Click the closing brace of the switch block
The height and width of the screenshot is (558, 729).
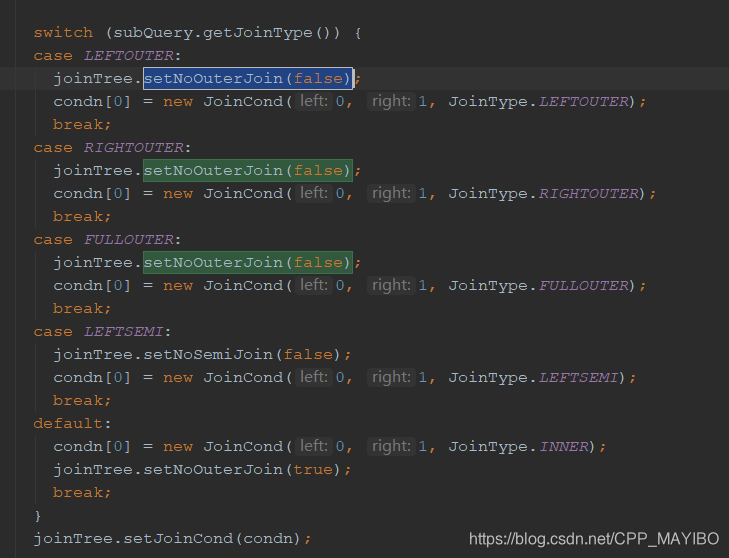38,516
